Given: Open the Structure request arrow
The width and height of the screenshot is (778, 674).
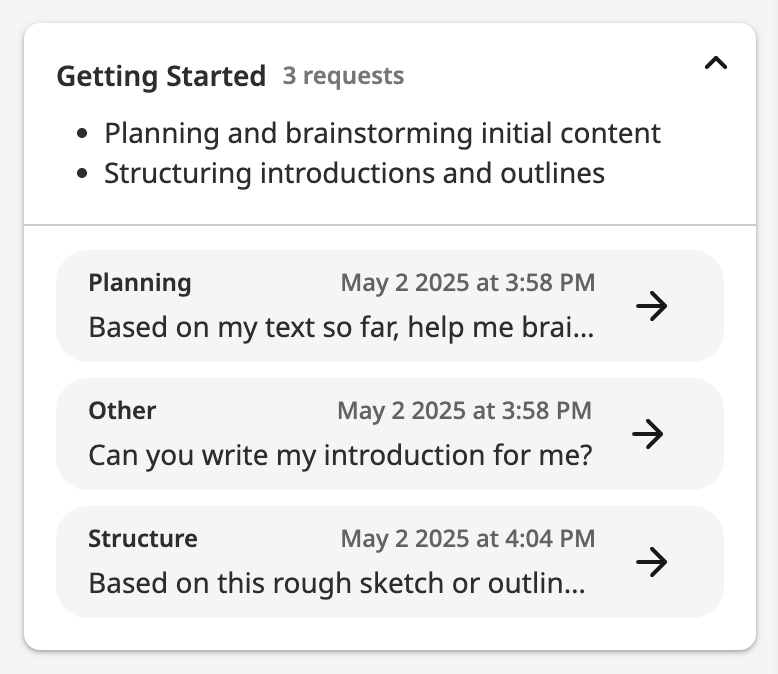Looking at the screenshot, I should 651,562.
